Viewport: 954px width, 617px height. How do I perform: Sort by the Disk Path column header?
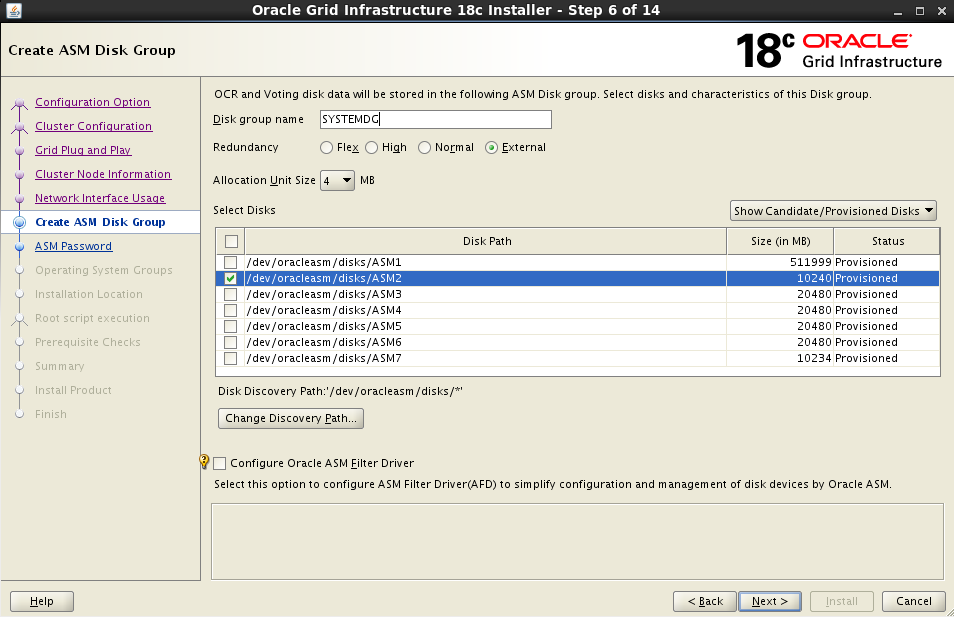[486, 242]
